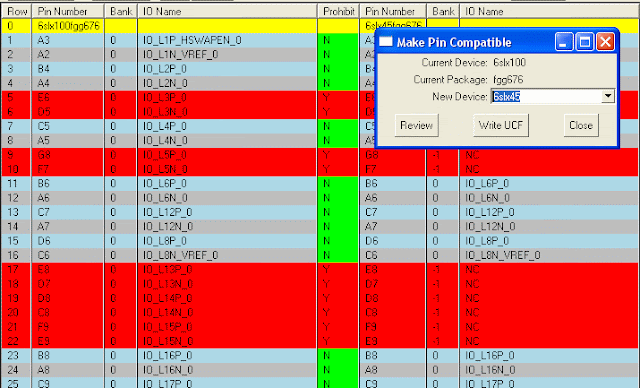Select left pin cell A8
640x388 pixels.
click(x=68, y=370)
